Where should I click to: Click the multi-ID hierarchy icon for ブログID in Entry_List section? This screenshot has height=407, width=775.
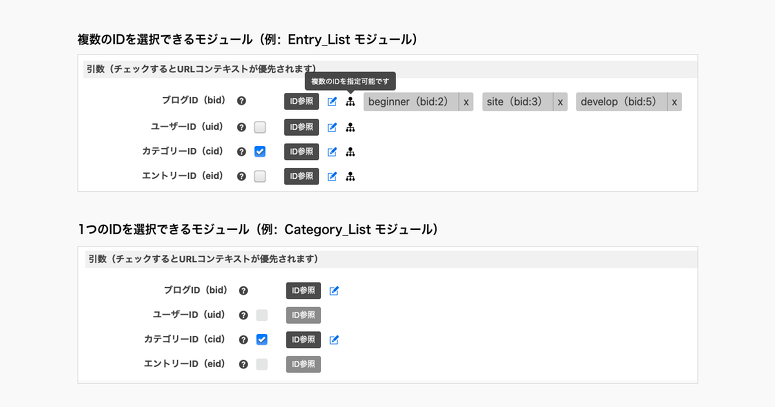tap(350, 102)
